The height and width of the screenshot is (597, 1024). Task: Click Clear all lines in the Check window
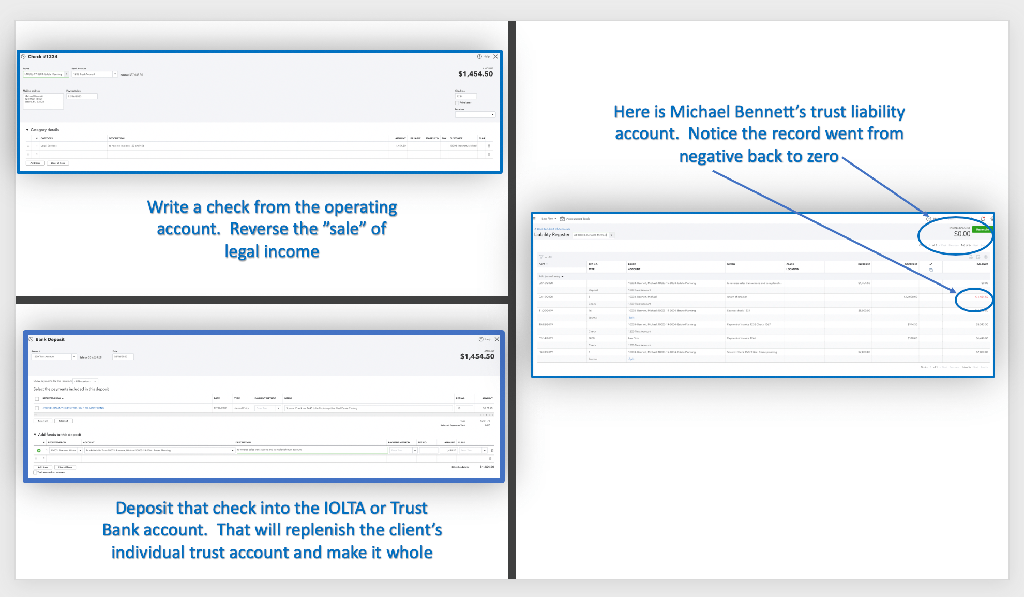[x=58, y=163]
